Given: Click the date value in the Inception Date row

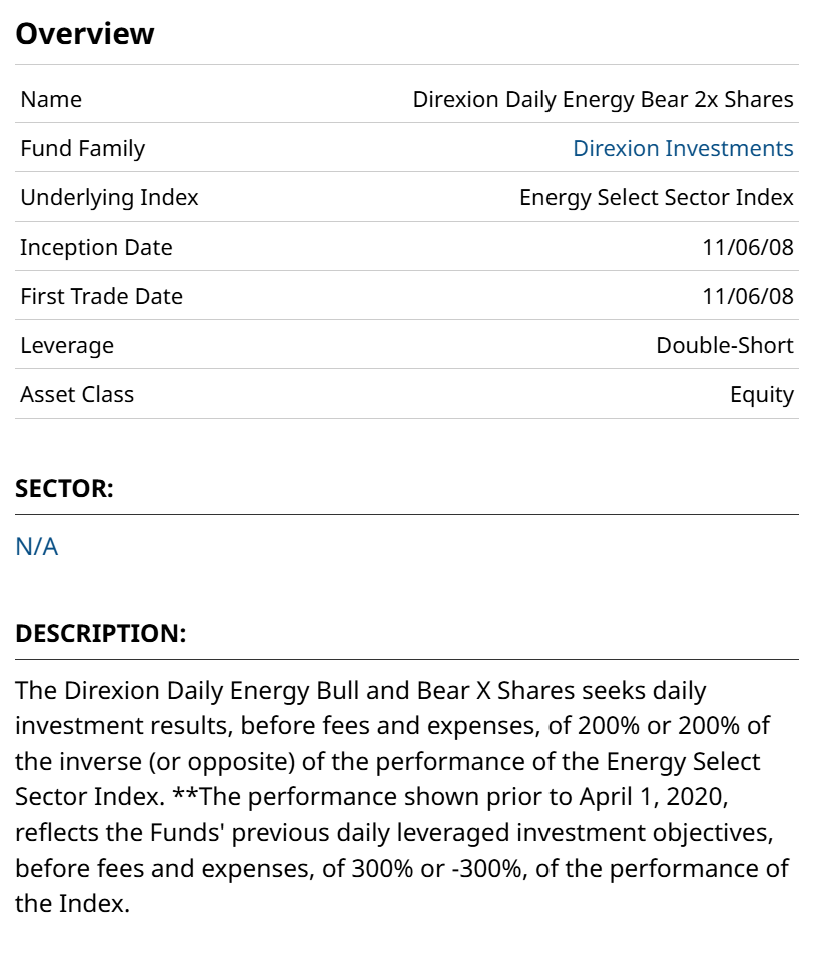Looking at the screenshot, I should coord(747,247).
